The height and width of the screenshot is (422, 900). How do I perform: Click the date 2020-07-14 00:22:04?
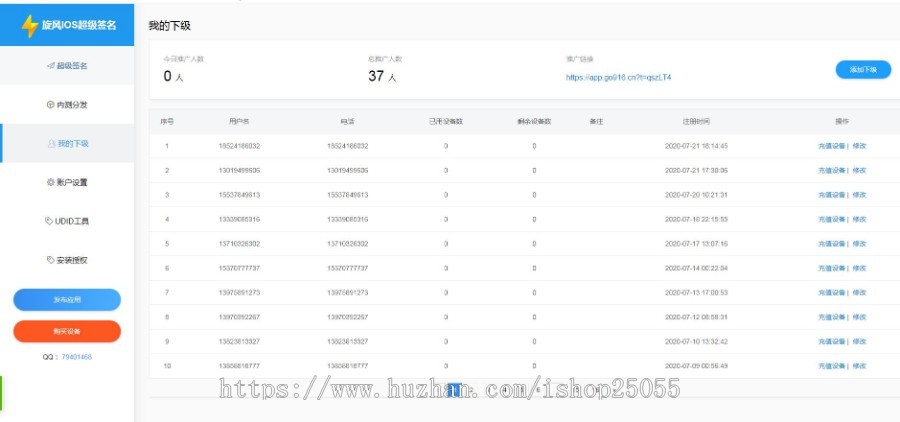point(696,268)
